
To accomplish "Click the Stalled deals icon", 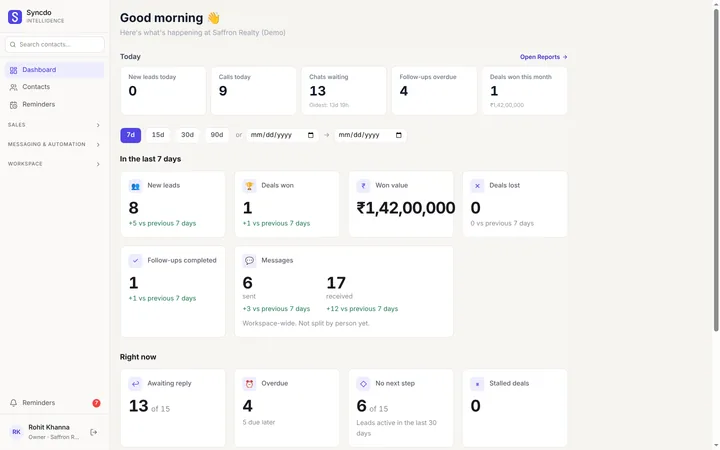I will point(477,384).
